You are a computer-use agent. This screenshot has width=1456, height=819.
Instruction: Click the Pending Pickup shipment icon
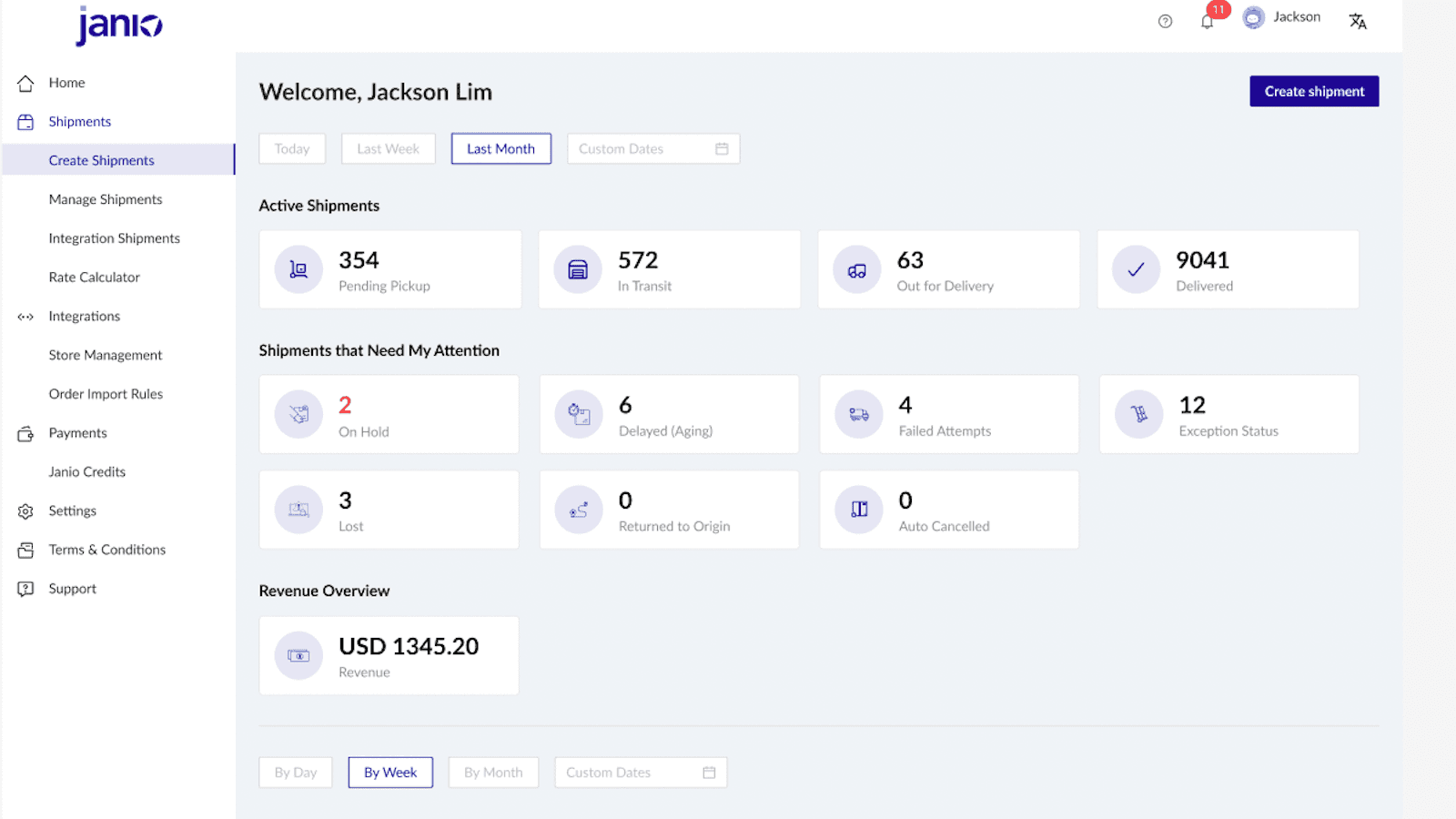point(298,269)
